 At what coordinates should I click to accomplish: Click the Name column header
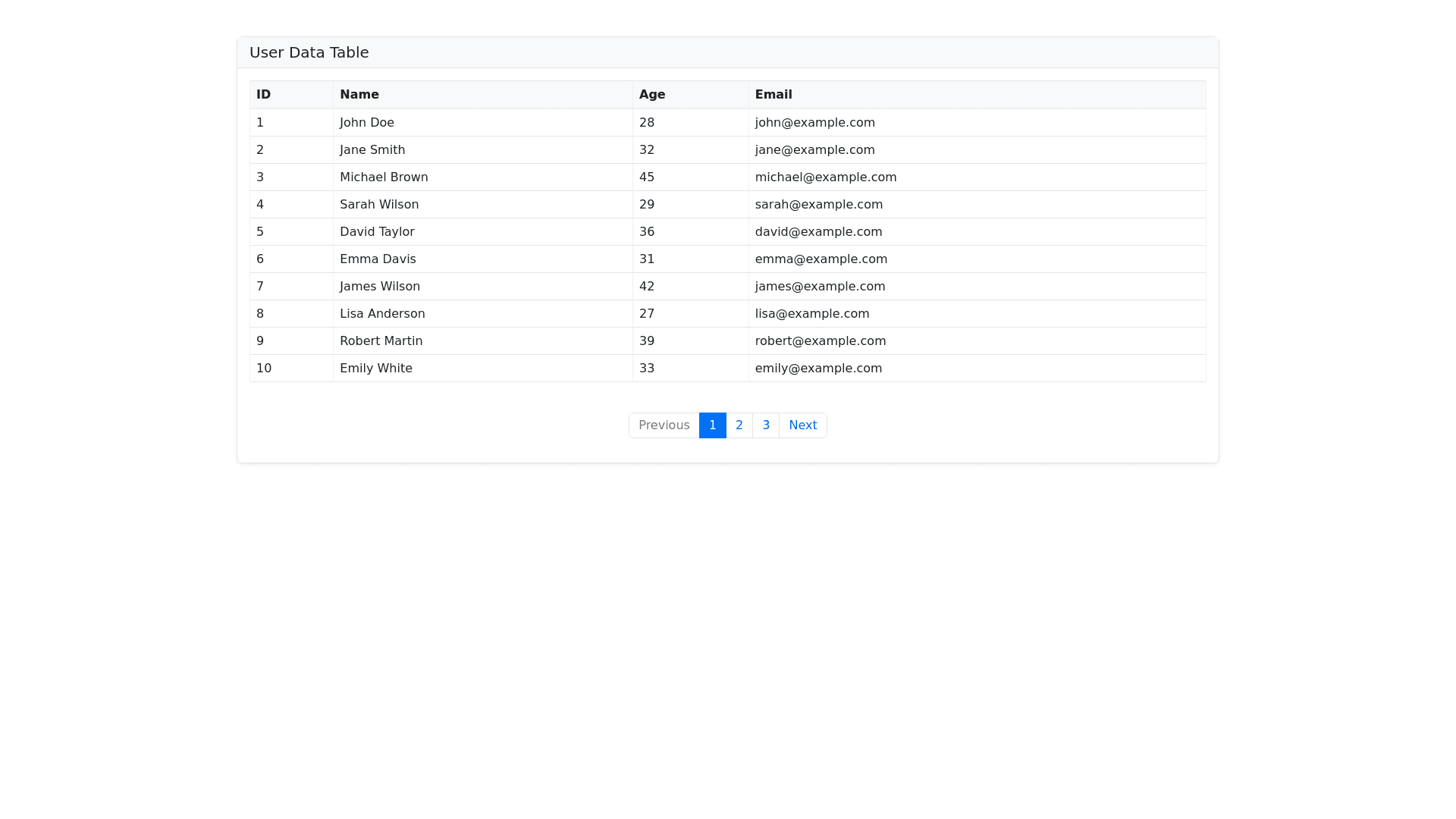(359, 95)
